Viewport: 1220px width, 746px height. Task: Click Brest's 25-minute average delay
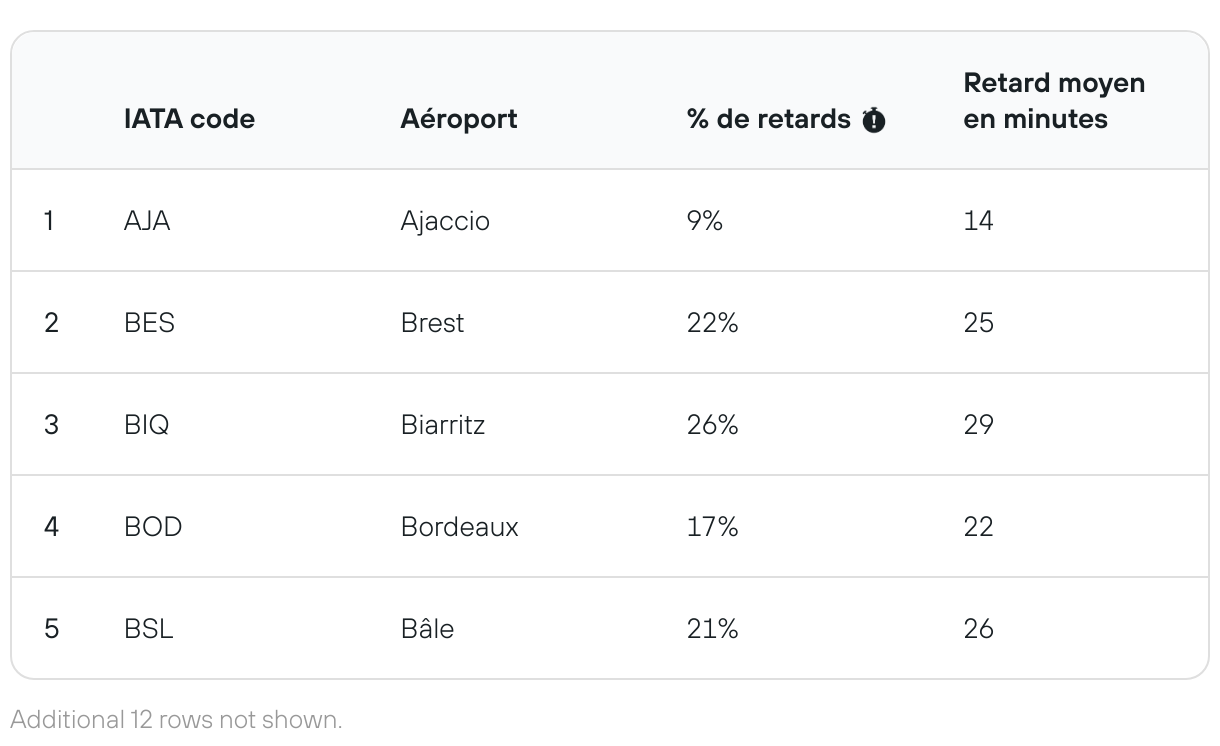click(x=978, y=323)
